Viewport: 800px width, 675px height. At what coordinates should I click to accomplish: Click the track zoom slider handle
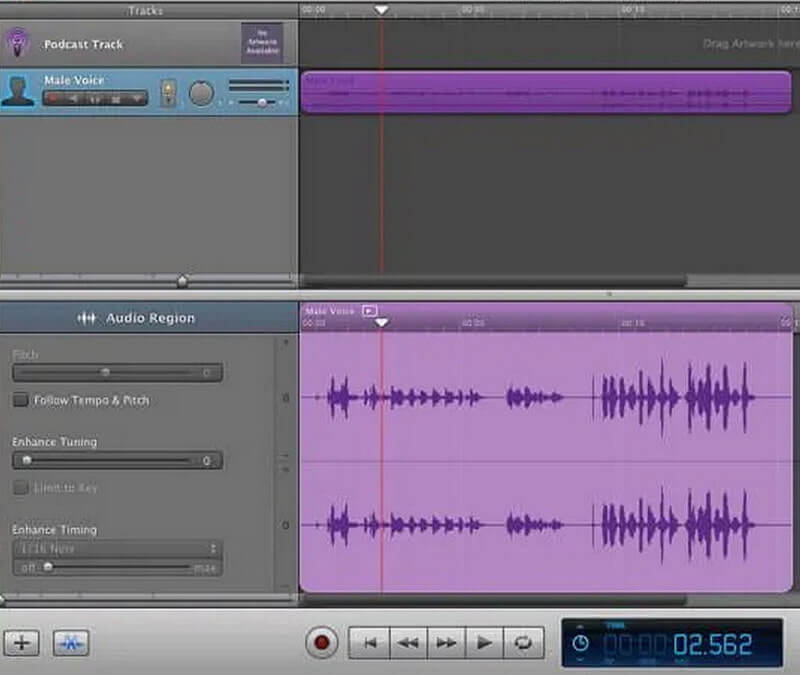(182, 280)
